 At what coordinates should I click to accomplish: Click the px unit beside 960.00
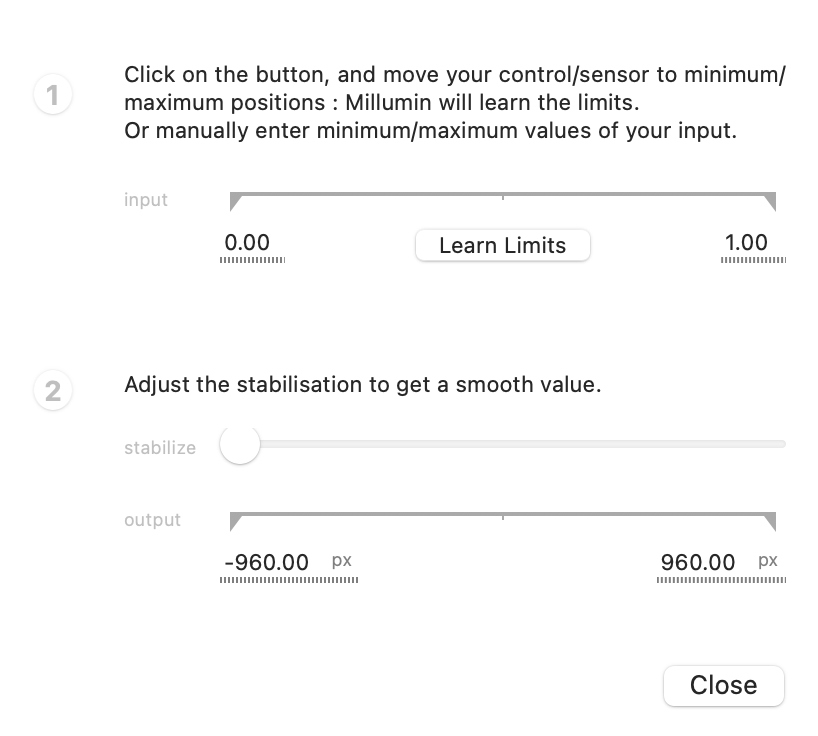click(x=768, y=561)
